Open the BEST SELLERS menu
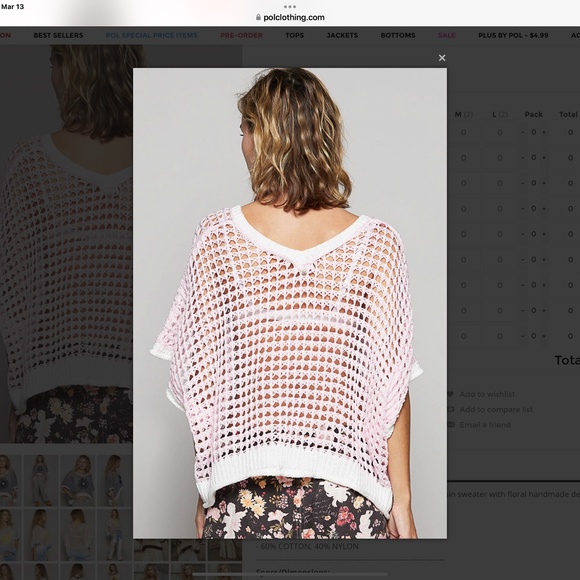580x580 pixels. [58, 36]
